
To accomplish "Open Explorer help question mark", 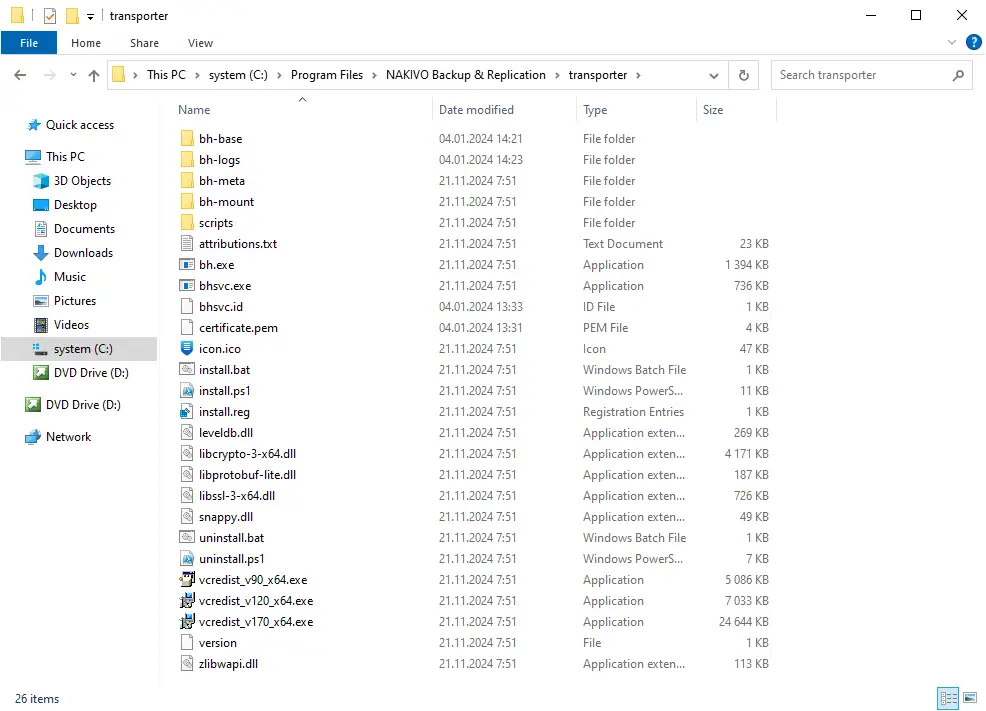I will point(973,42).
